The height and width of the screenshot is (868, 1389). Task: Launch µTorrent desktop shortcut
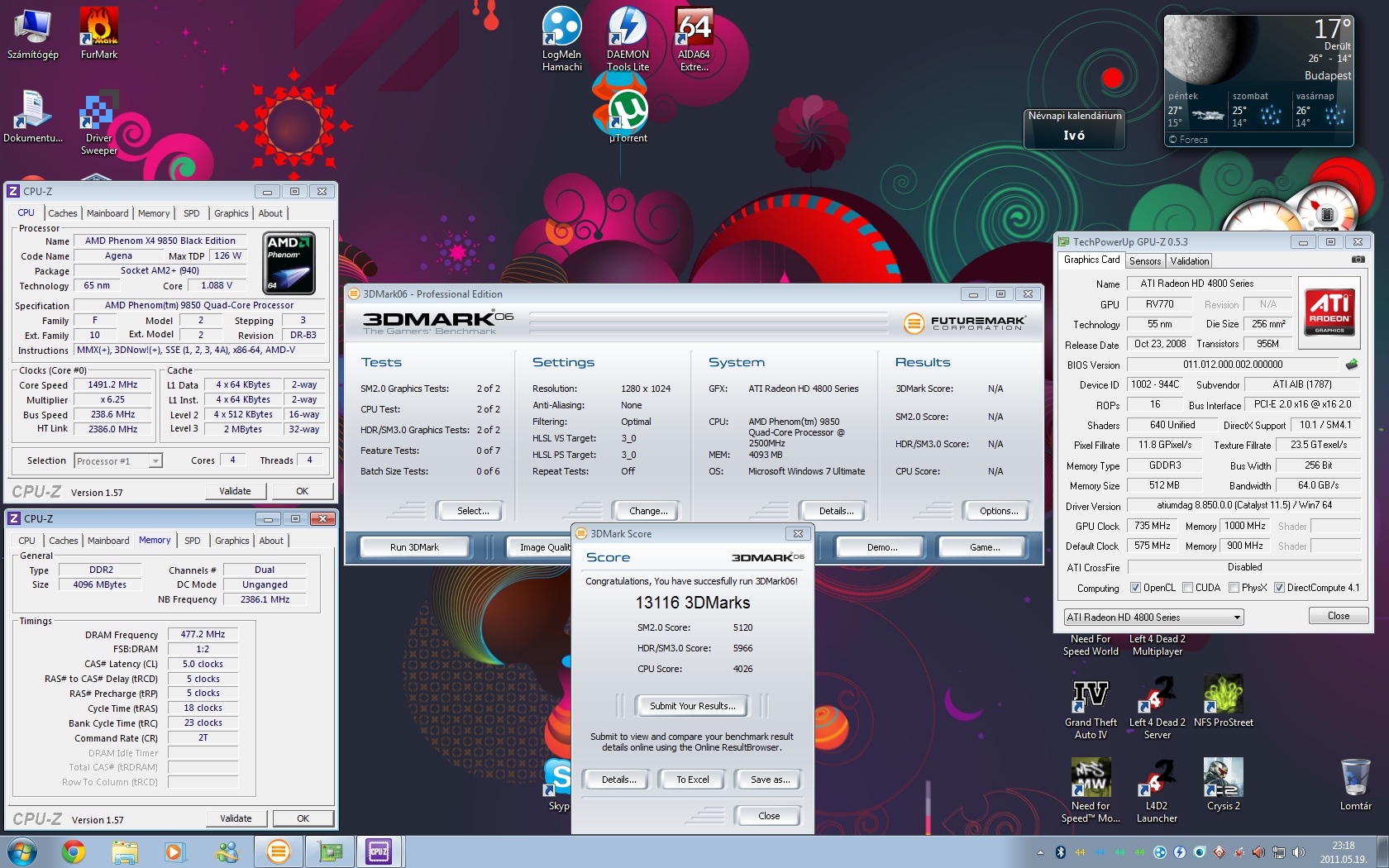(x=628, y=117)
